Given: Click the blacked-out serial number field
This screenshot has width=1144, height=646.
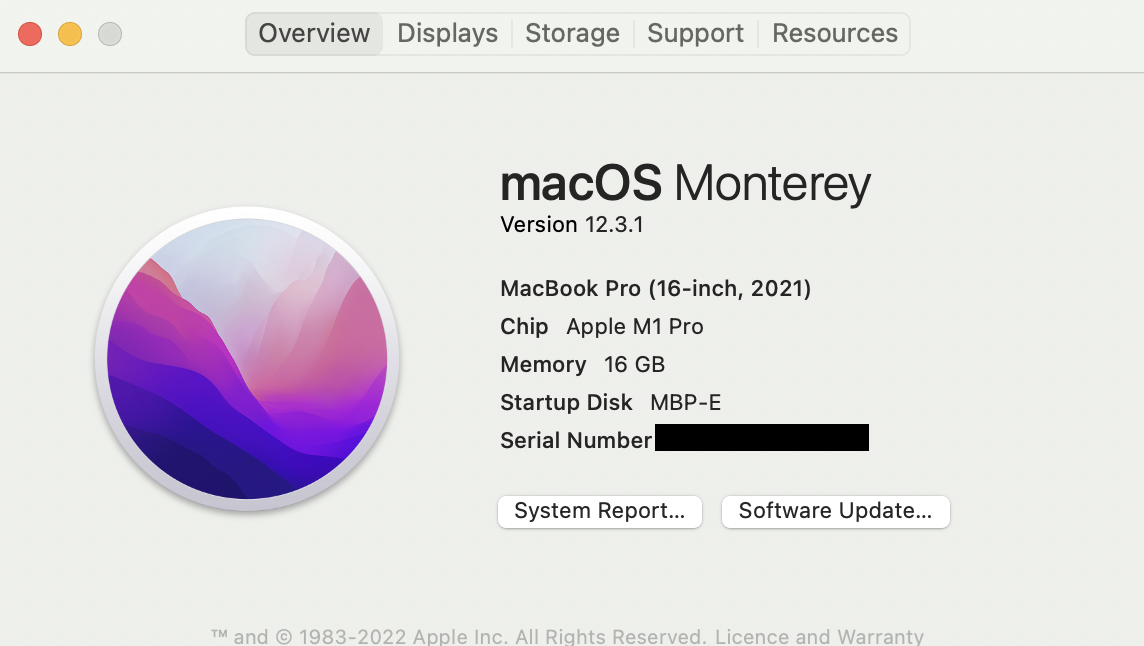Looking at the screenshot, I should pos(761,438).
